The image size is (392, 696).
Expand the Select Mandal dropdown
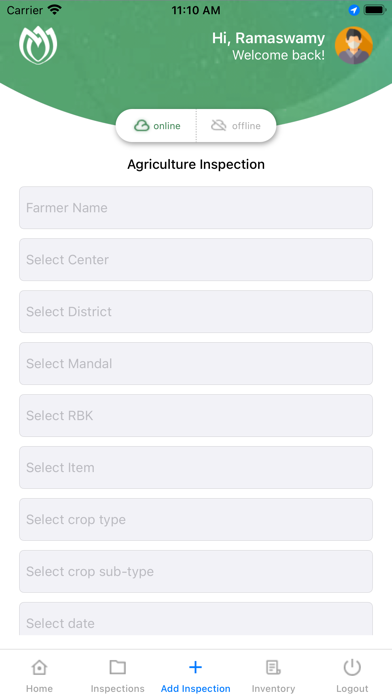click(196, 364)
